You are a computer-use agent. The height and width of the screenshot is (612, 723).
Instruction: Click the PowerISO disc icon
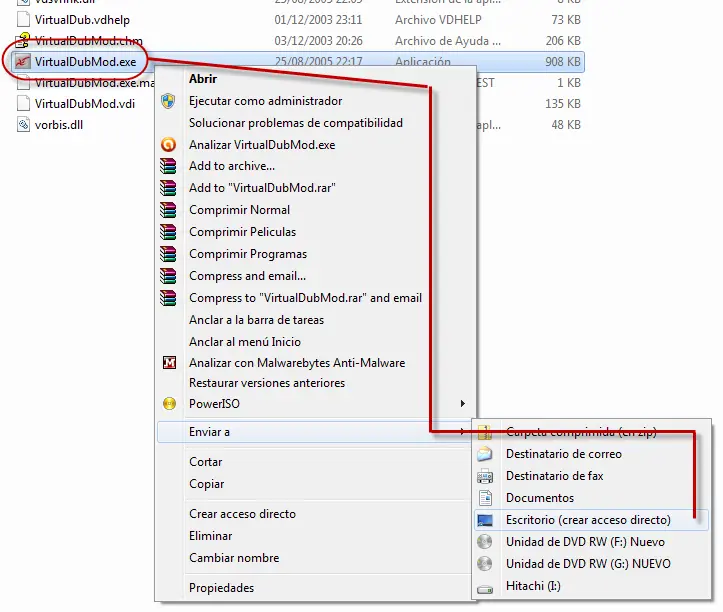[x=169, y=404]
